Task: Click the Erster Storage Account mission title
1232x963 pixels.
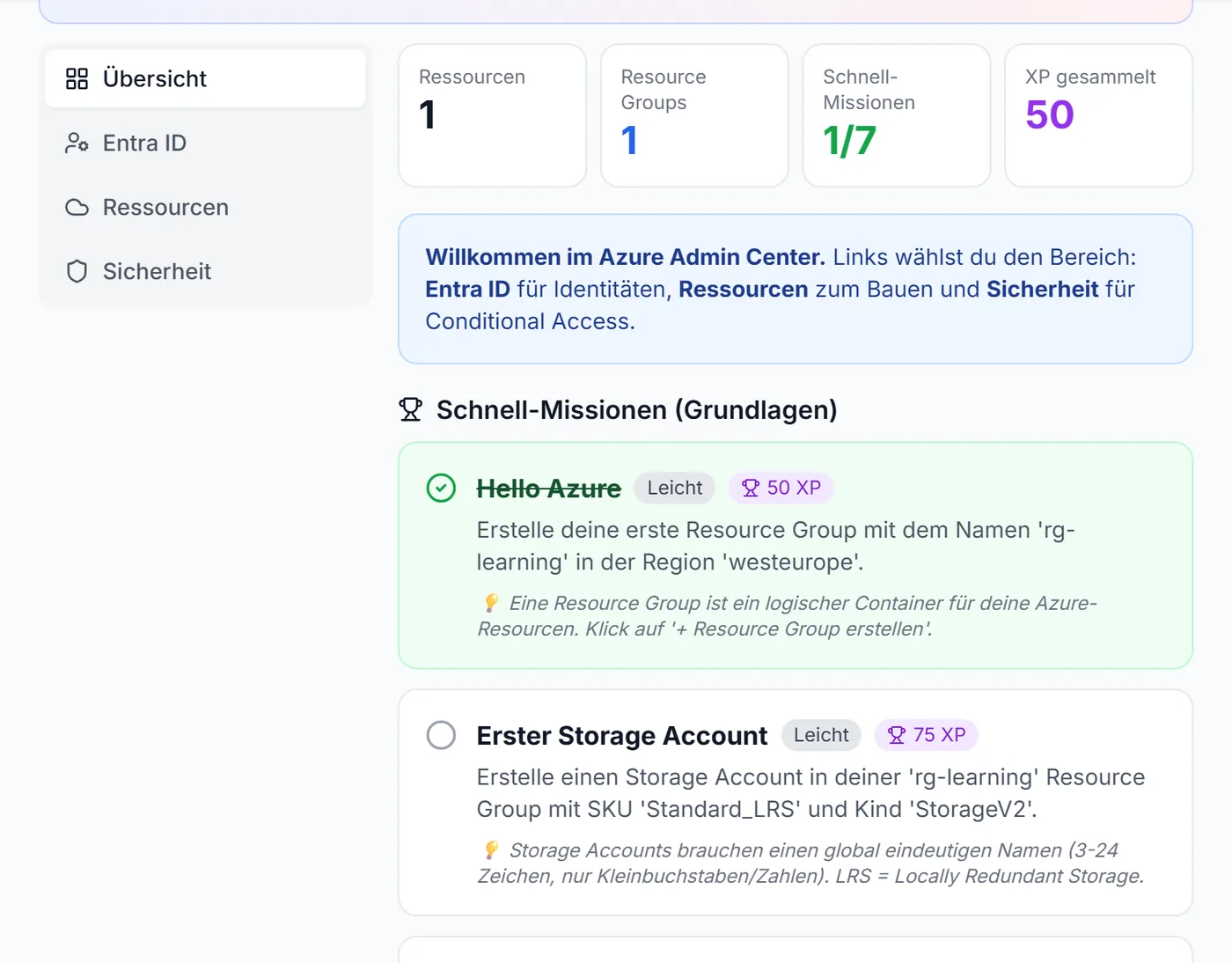Action: [x=622, y=736]
